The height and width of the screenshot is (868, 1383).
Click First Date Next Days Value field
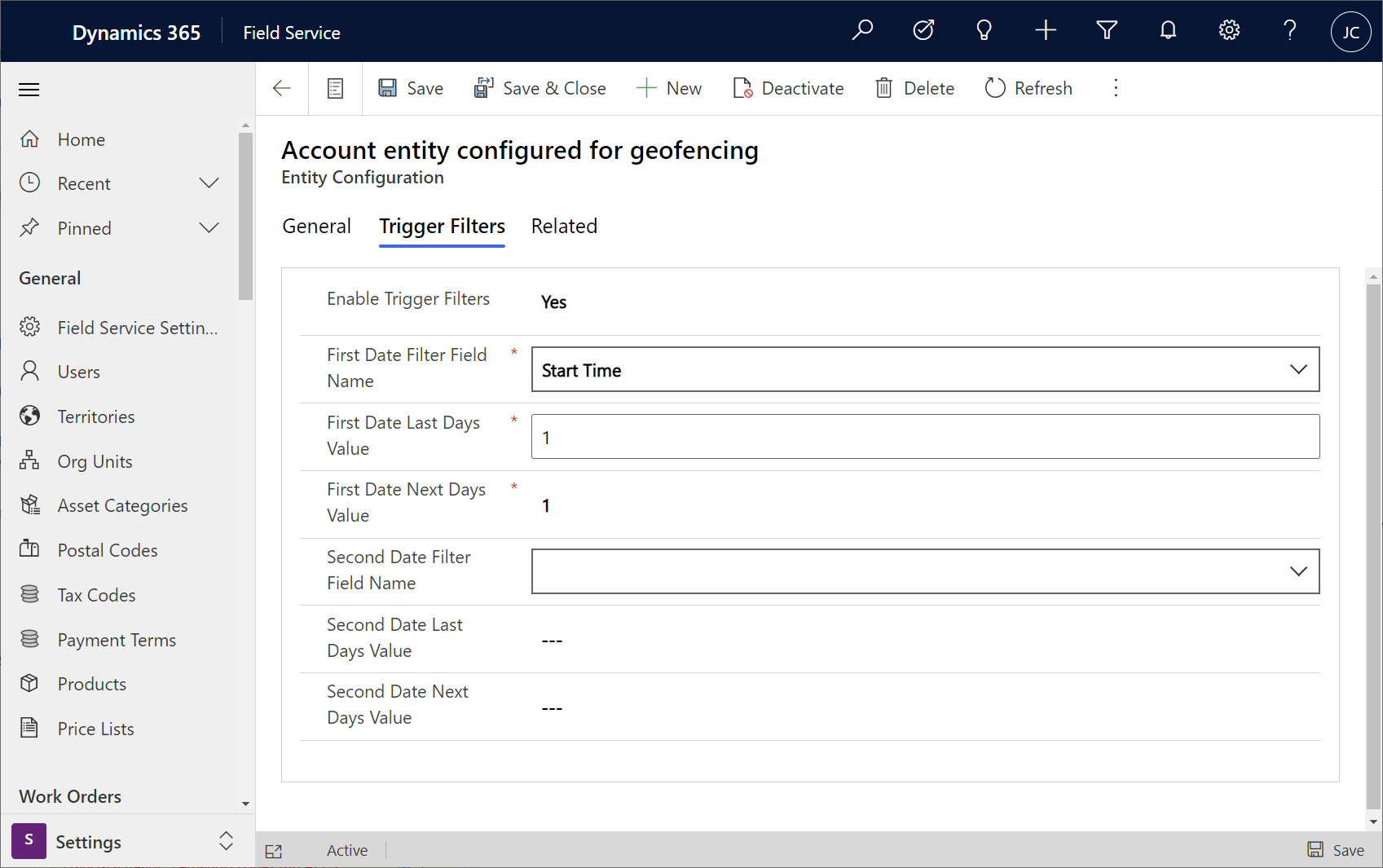coord(925,505)
